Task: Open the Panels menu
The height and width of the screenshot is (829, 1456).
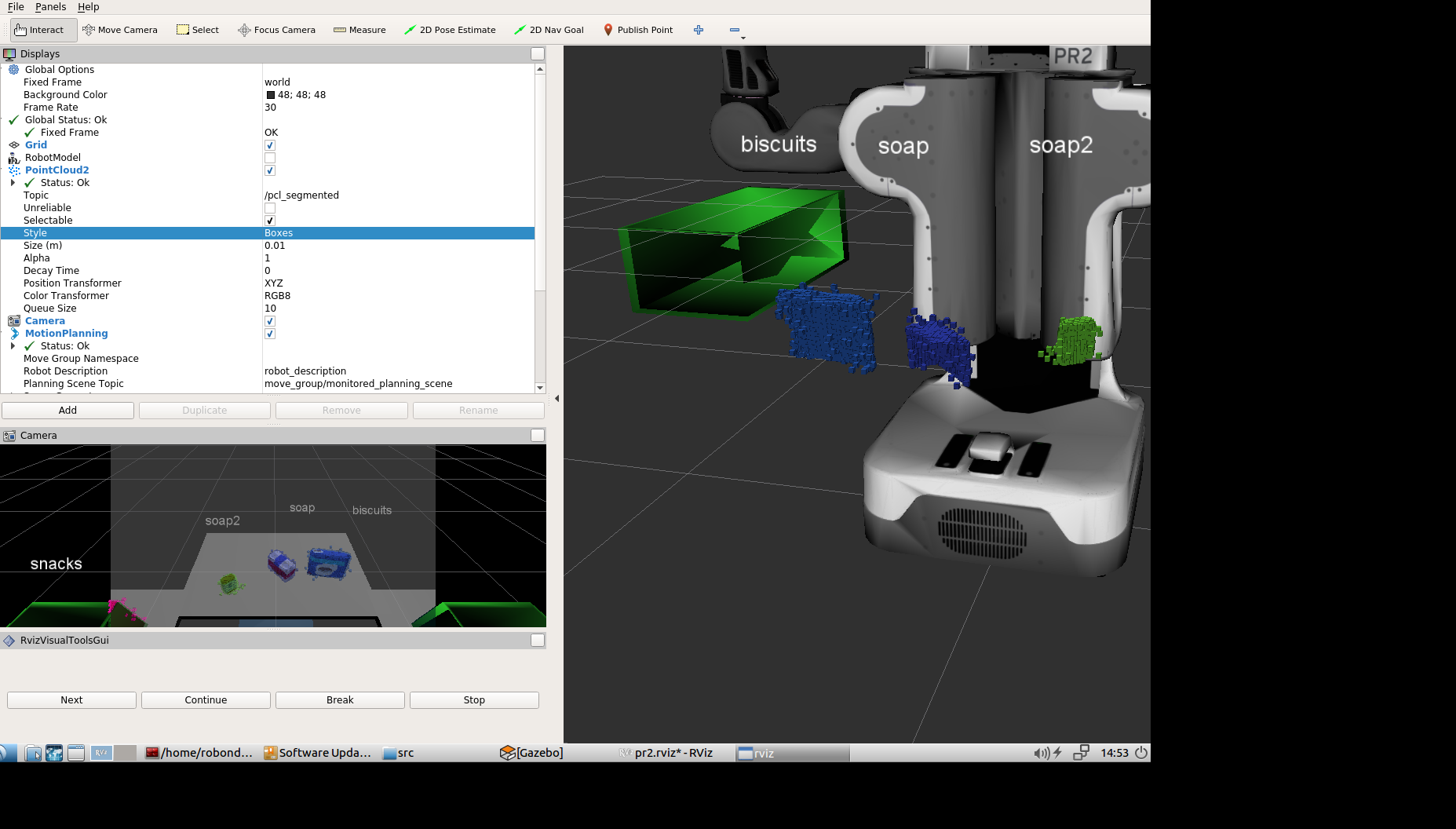Action: pyautogui.click(x=50, y=6)
